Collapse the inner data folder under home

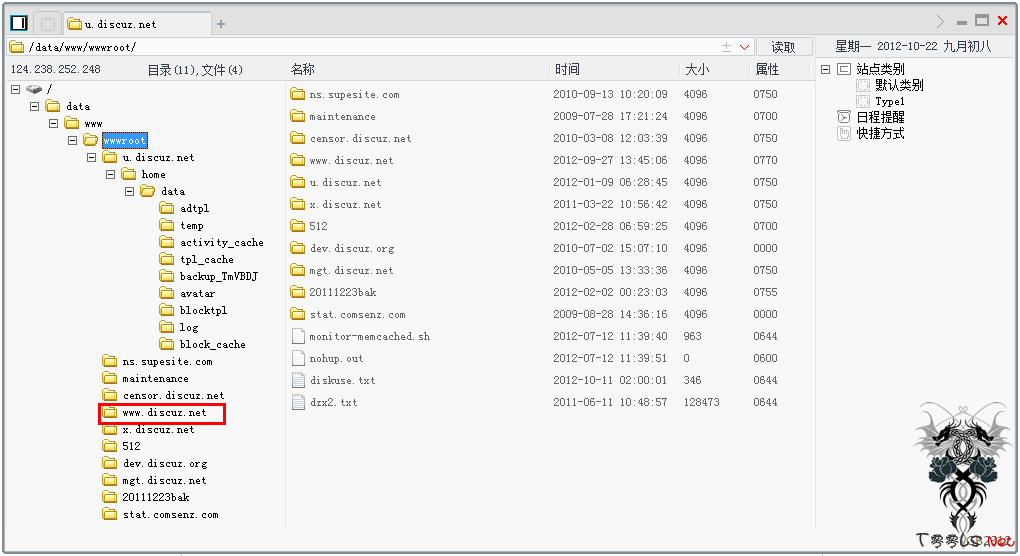point(129,191)
